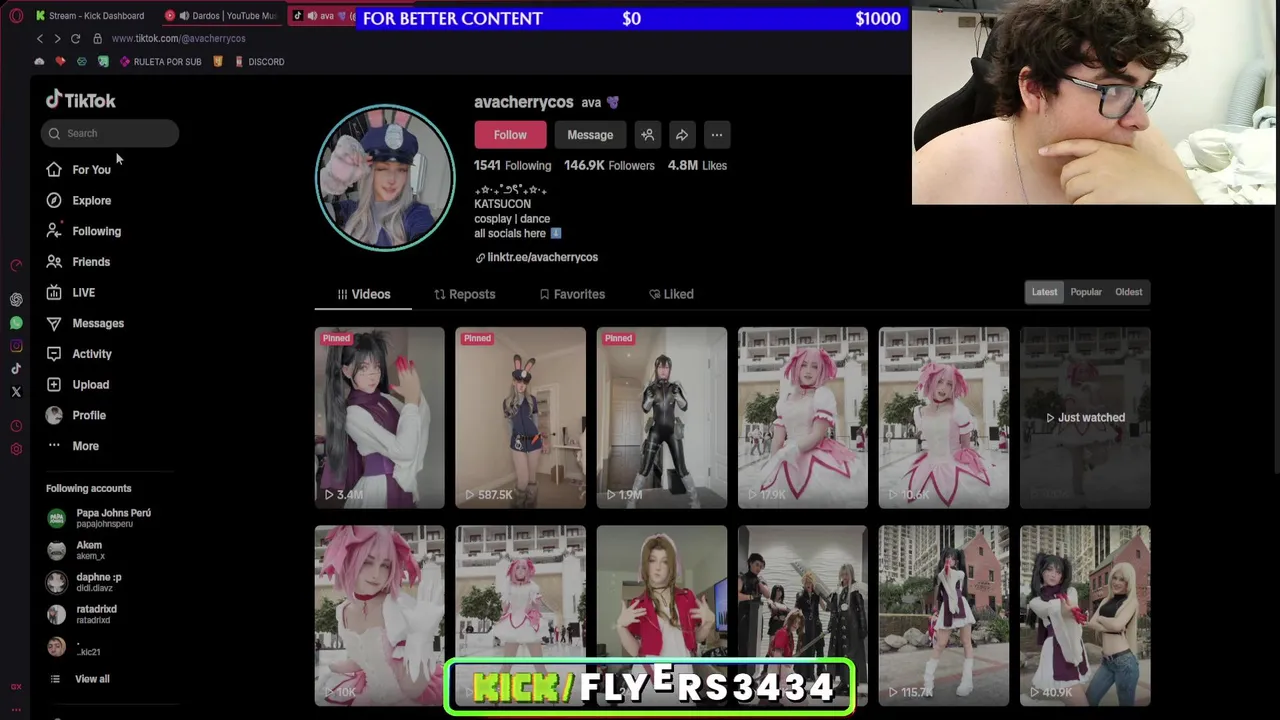The width and height of the screenshot is (1280, 720).
Task: Open the three-dot profile options
Action: tap(717, 135)
